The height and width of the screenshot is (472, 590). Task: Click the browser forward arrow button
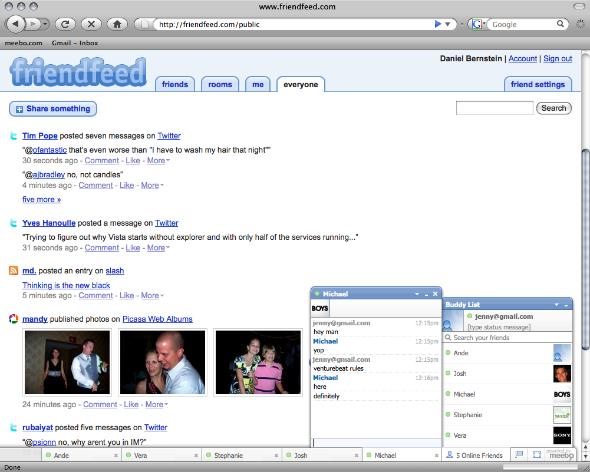tap(33, 24)
